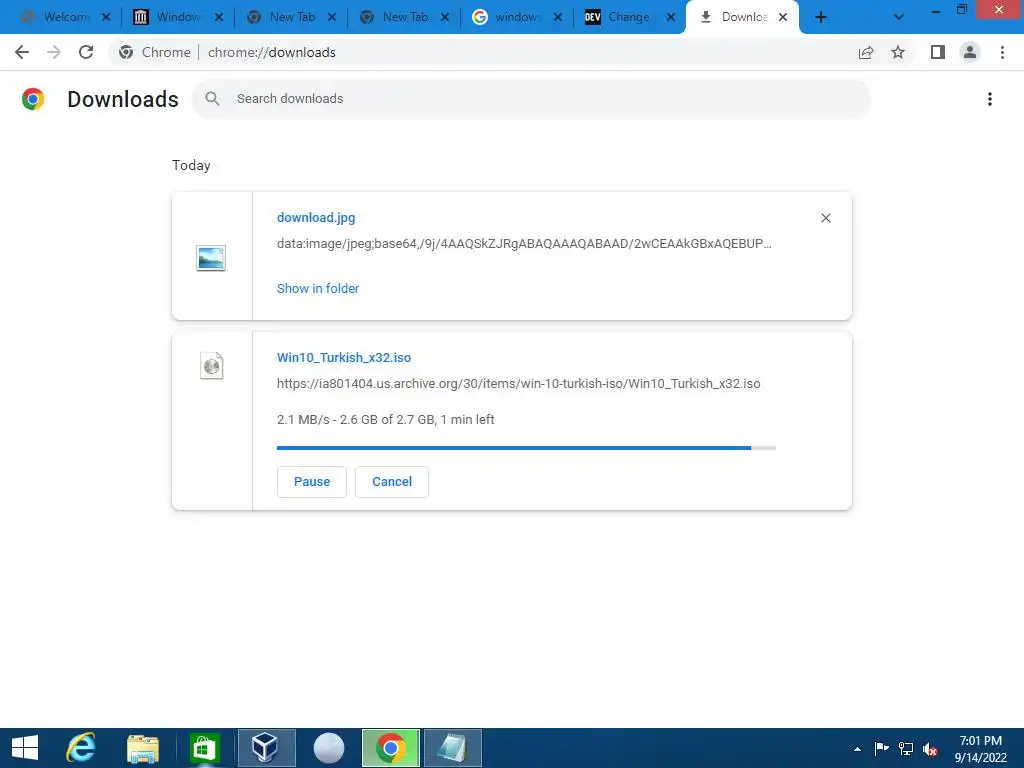
Task: Open the taskbar clock and date
Action: (981, 749)
